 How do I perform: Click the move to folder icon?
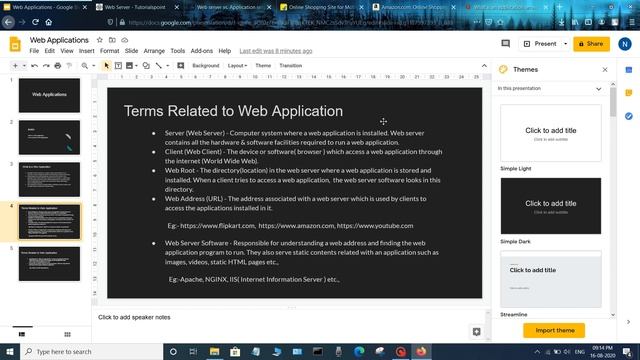click(112, 40)
